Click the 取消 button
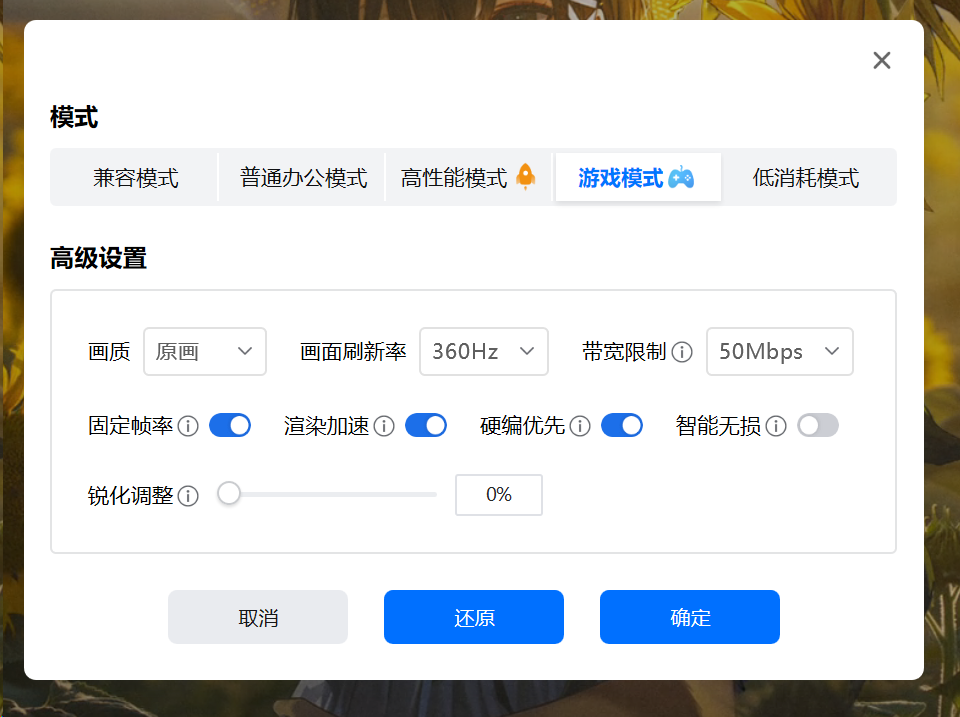 coord(258,617)
